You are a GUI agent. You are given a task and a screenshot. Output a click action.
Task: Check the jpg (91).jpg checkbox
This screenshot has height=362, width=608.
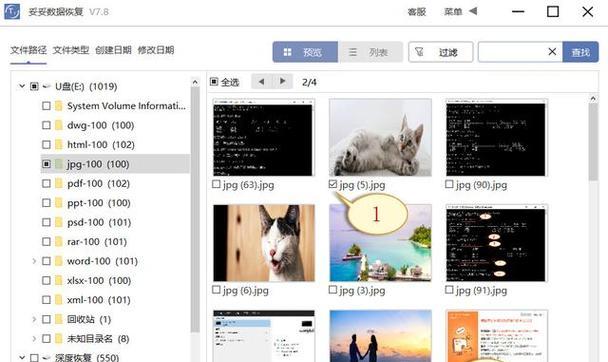(x=449, y=290)
